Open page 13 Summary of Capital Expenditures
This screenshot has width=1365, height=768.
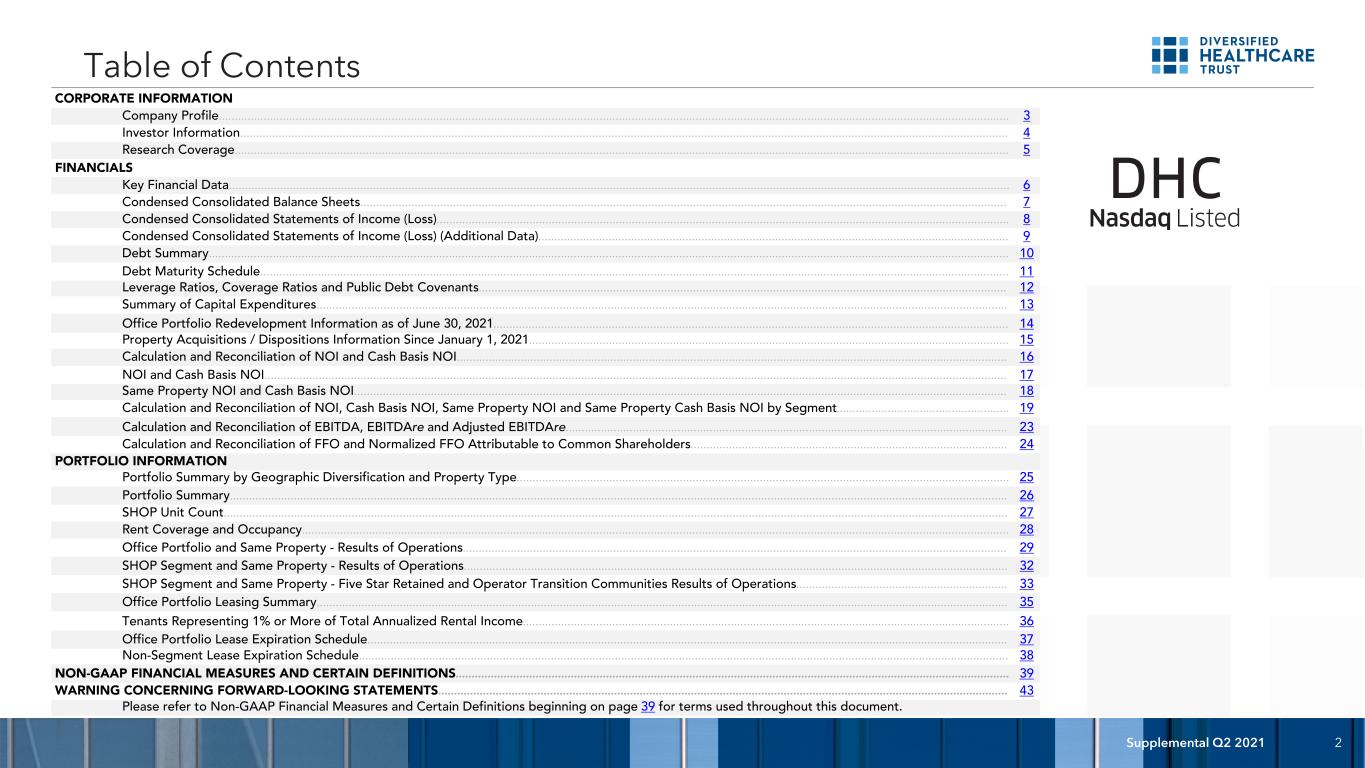coord(1027,304)
